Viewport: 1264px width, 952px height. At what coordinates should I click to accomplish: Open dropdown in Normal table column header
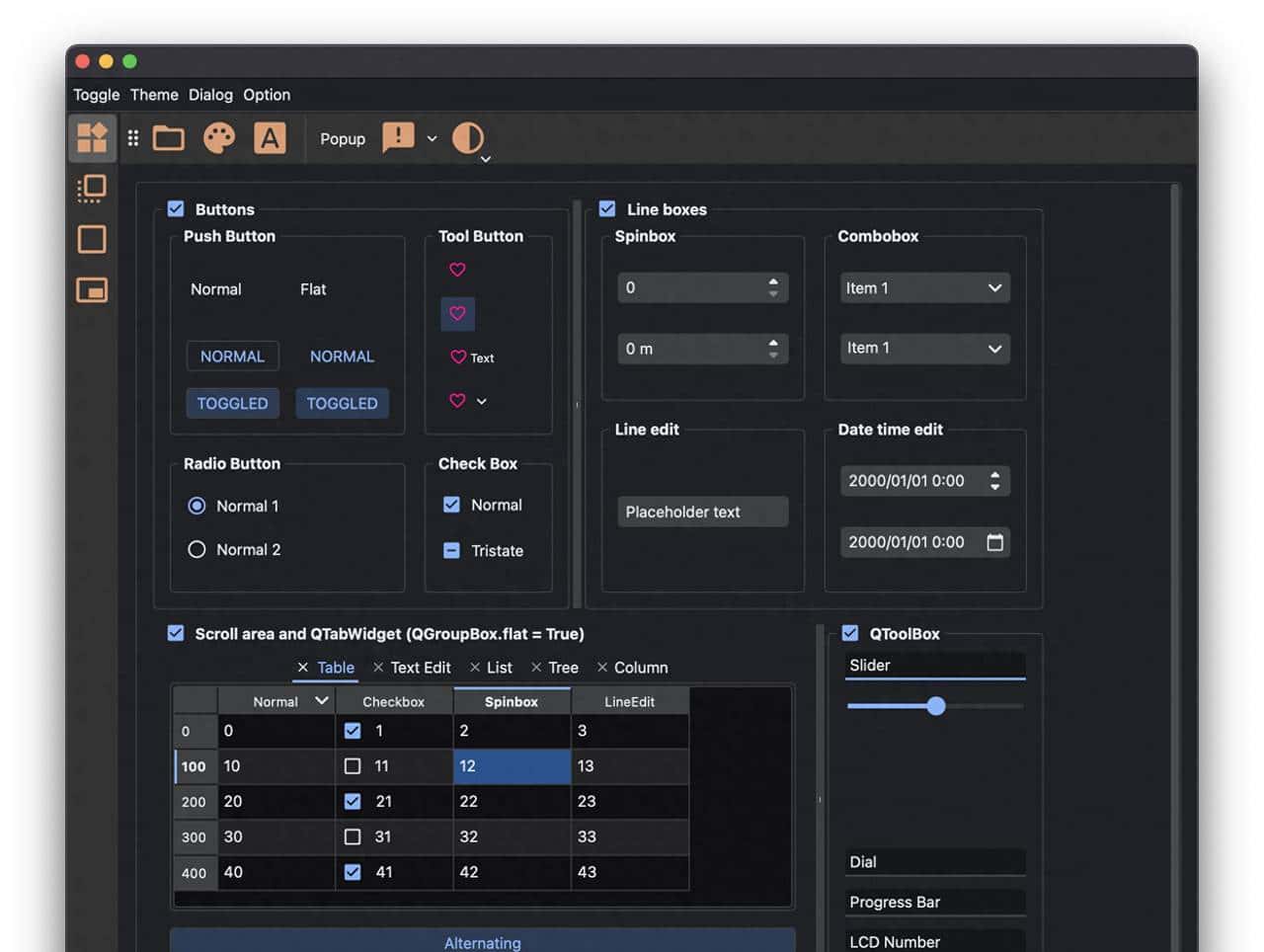(x=321, y=701)
